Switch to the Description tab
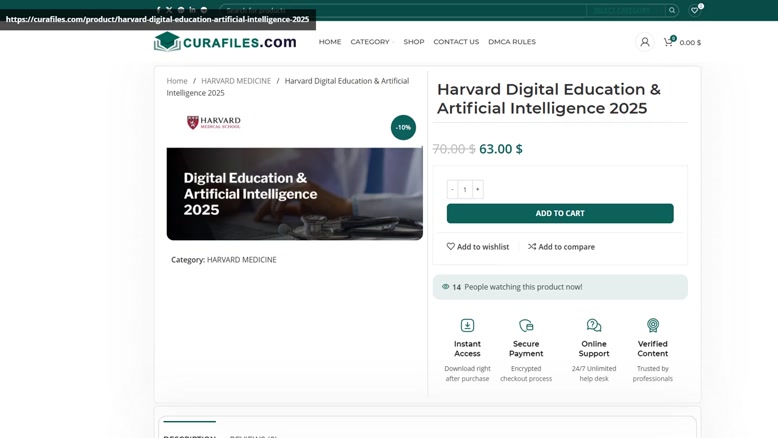The height and width of the screenshot is (438, 778). pyautogui.click(x=190, y=435)
